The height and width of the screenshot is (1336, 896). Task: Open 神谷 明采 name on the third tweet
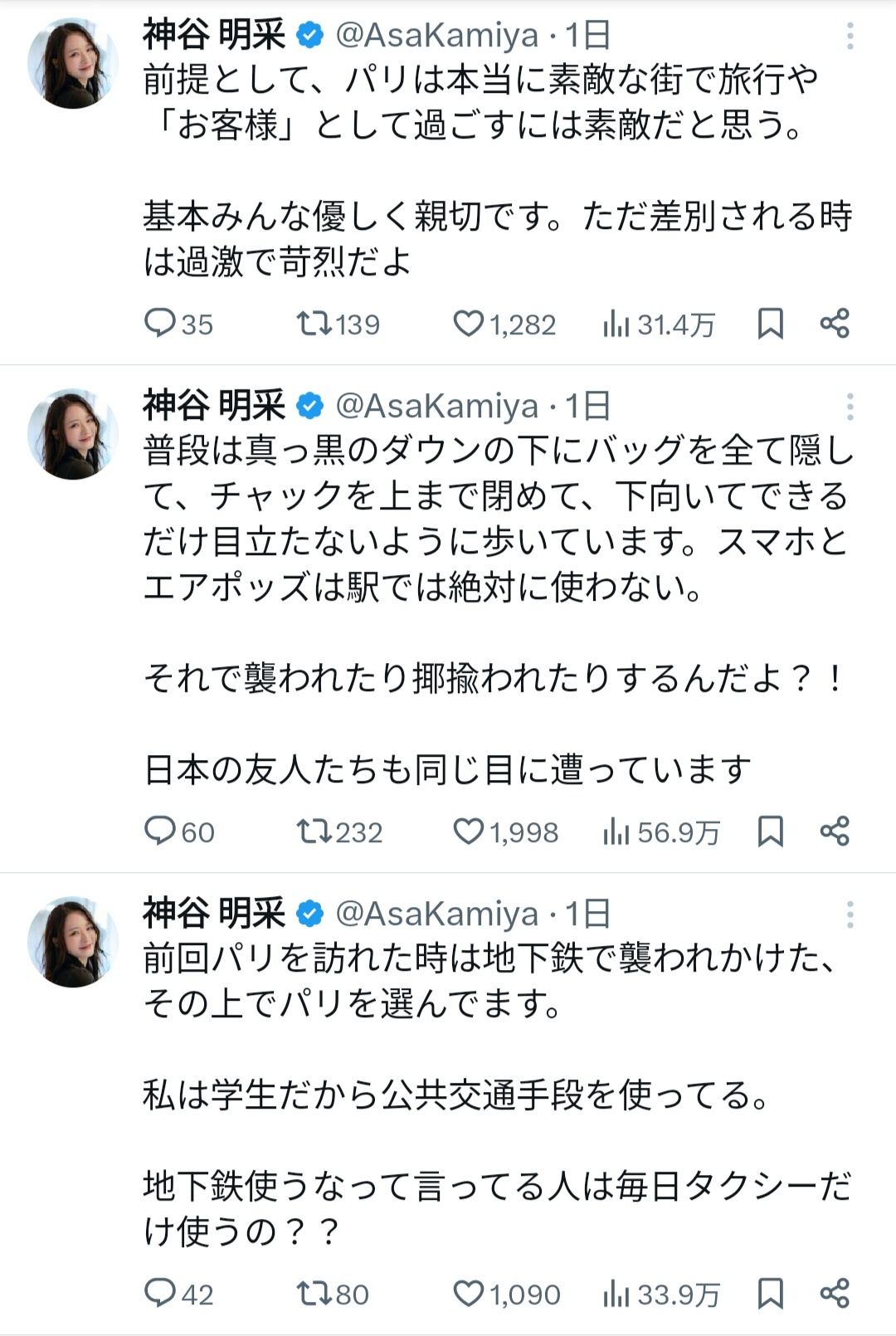(x=214, y=914)
